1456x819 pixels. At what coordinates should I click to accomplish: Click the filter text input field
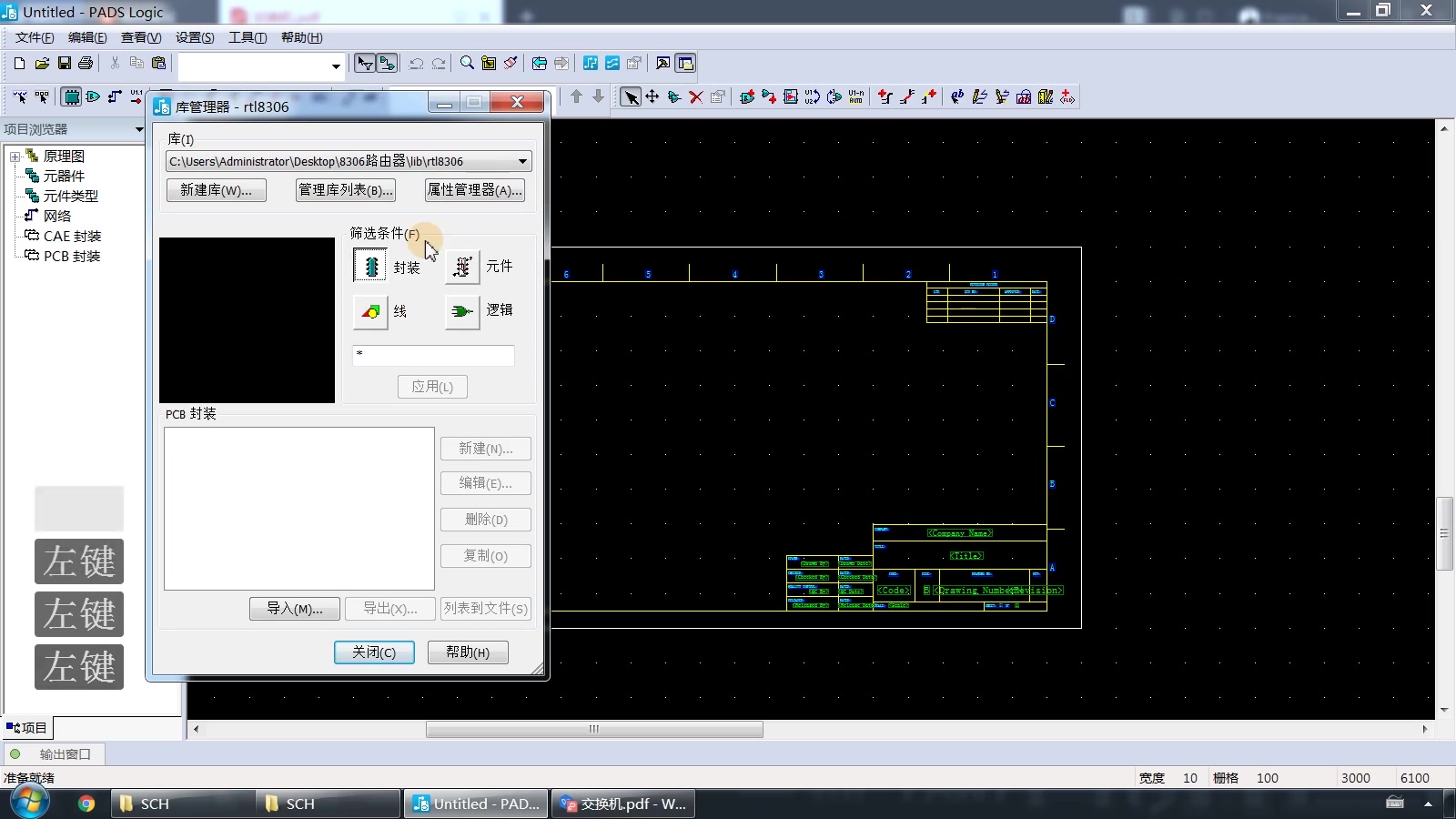433,355
